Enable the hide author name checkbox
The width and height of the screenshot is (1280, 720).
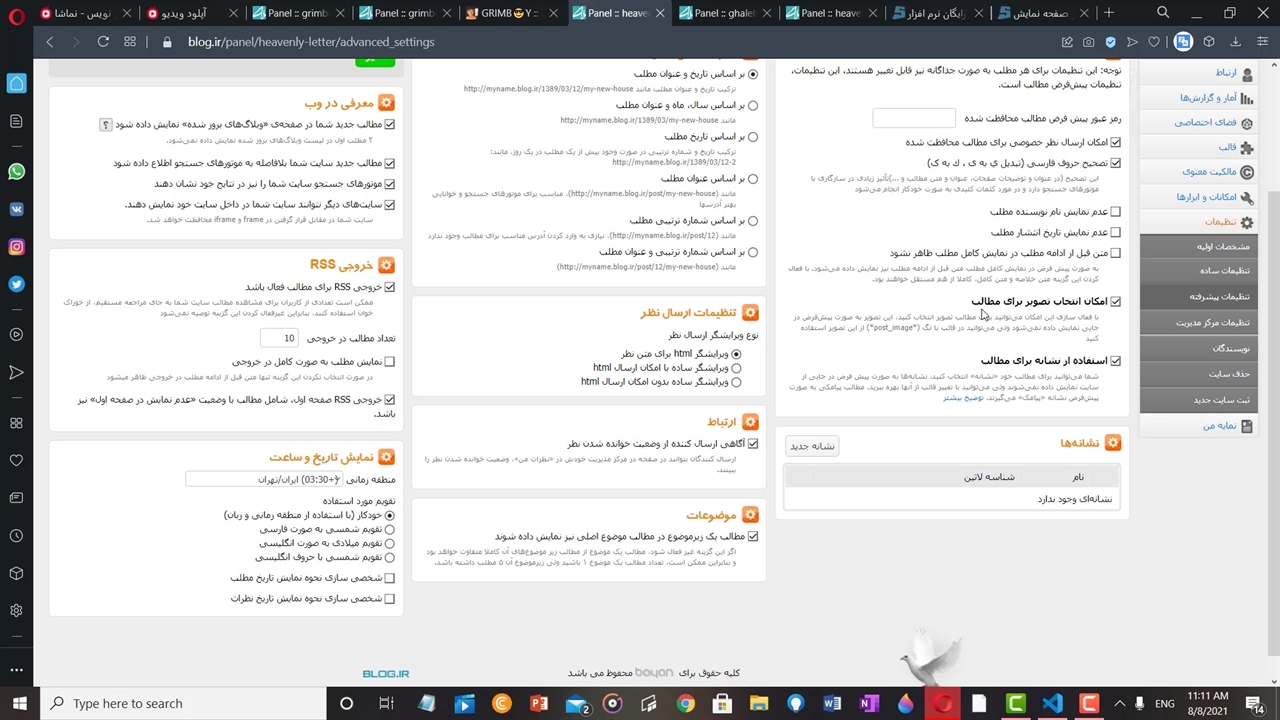pos(1115,212)
